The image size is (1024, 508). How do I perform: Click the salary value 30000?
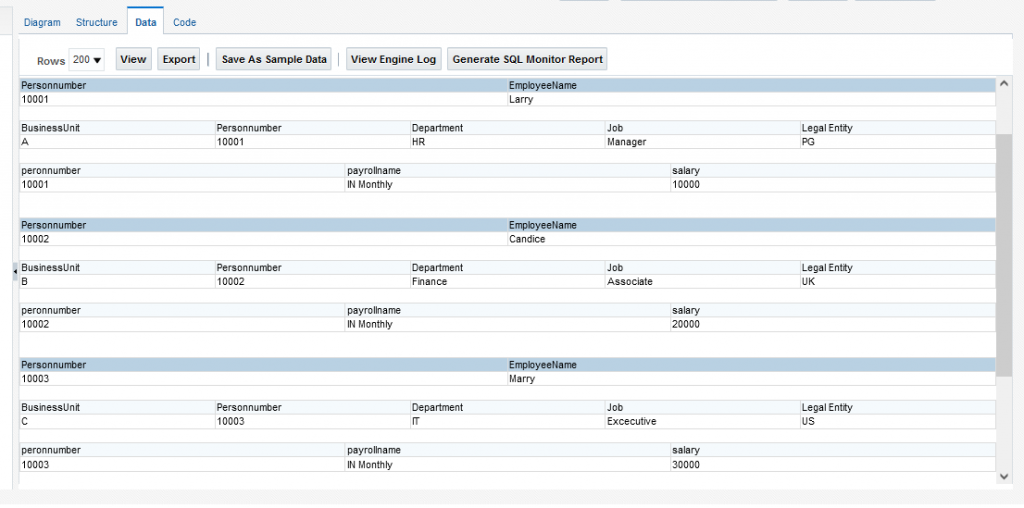pos(686,465)
